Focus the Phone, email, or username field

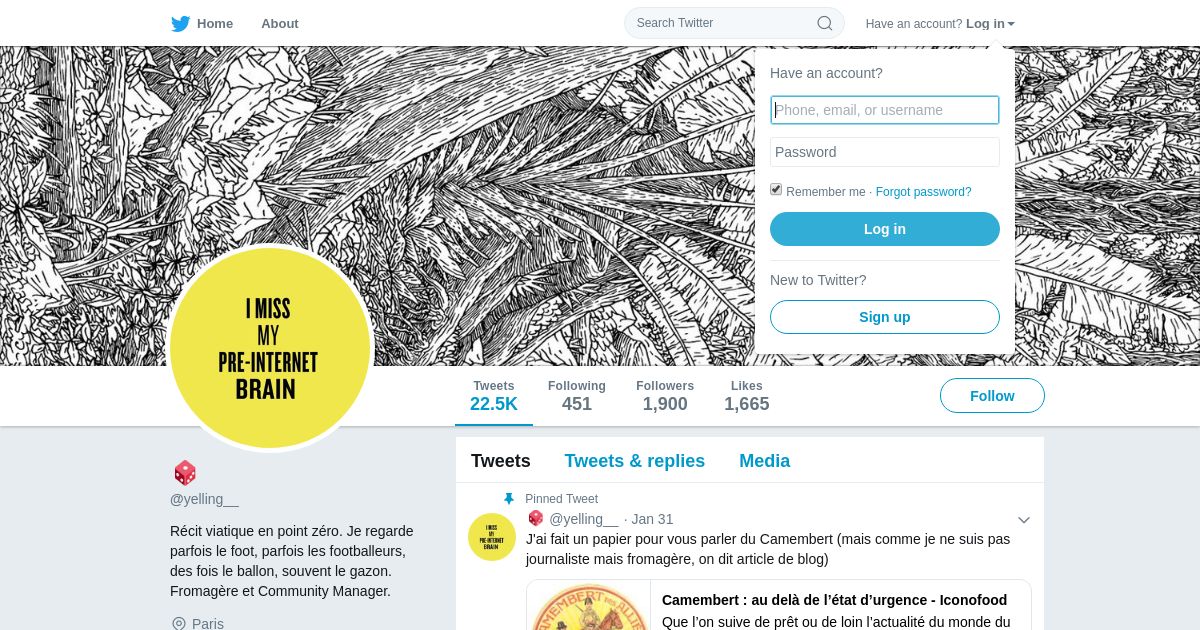885,110
